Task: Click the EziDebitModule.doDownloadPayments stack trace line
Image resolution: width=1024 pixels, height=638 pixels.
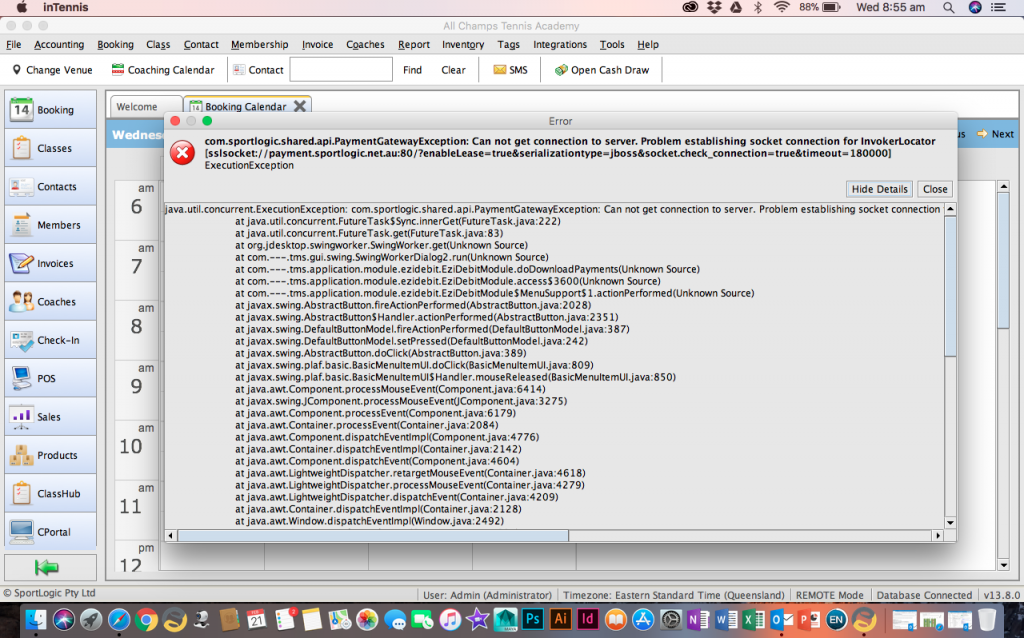Action: (x=467, y=269)
